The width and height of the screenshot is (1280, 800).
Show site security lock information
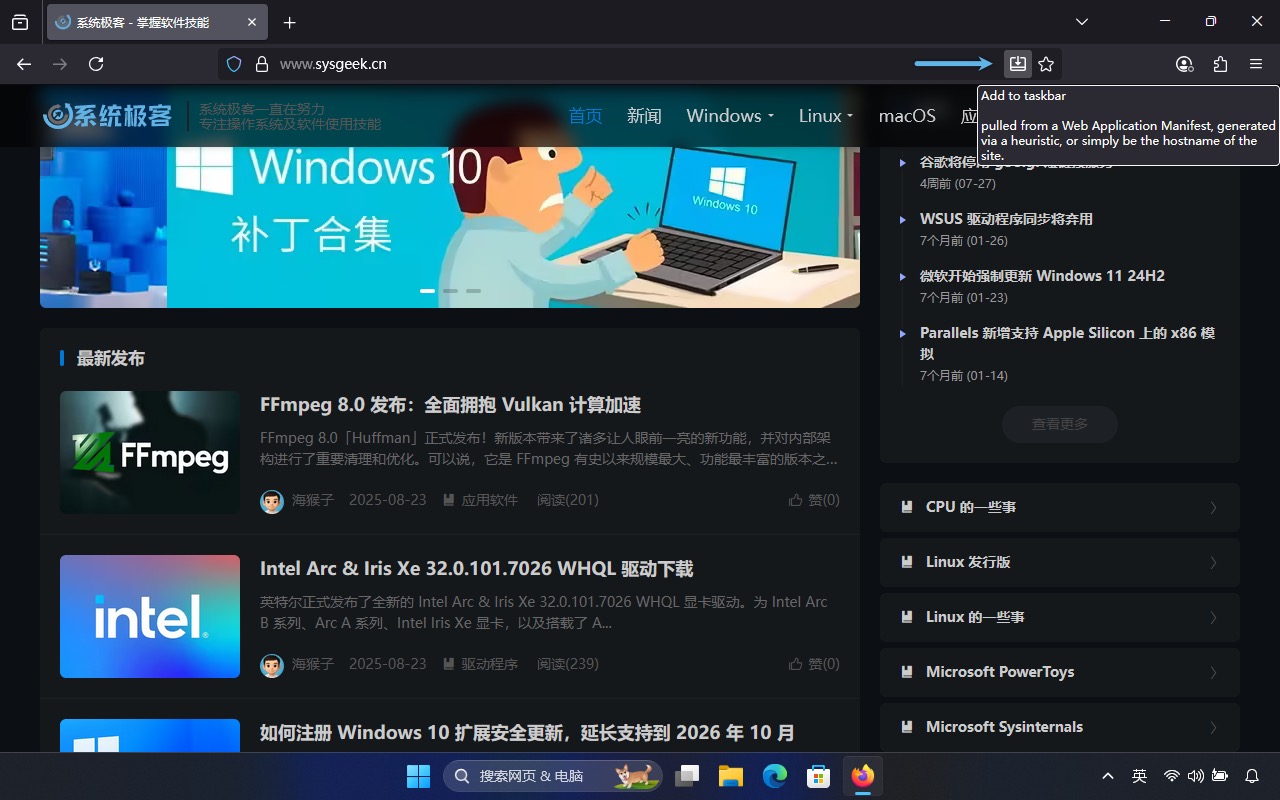click(x=262, y=64)
